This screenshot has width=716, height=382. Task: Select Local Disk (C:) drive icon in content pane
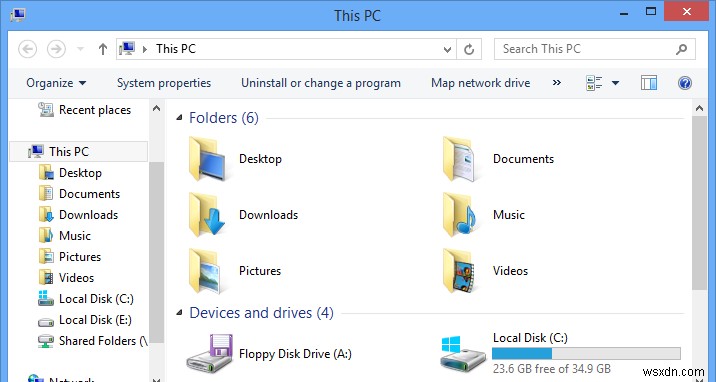click(463, 354)
